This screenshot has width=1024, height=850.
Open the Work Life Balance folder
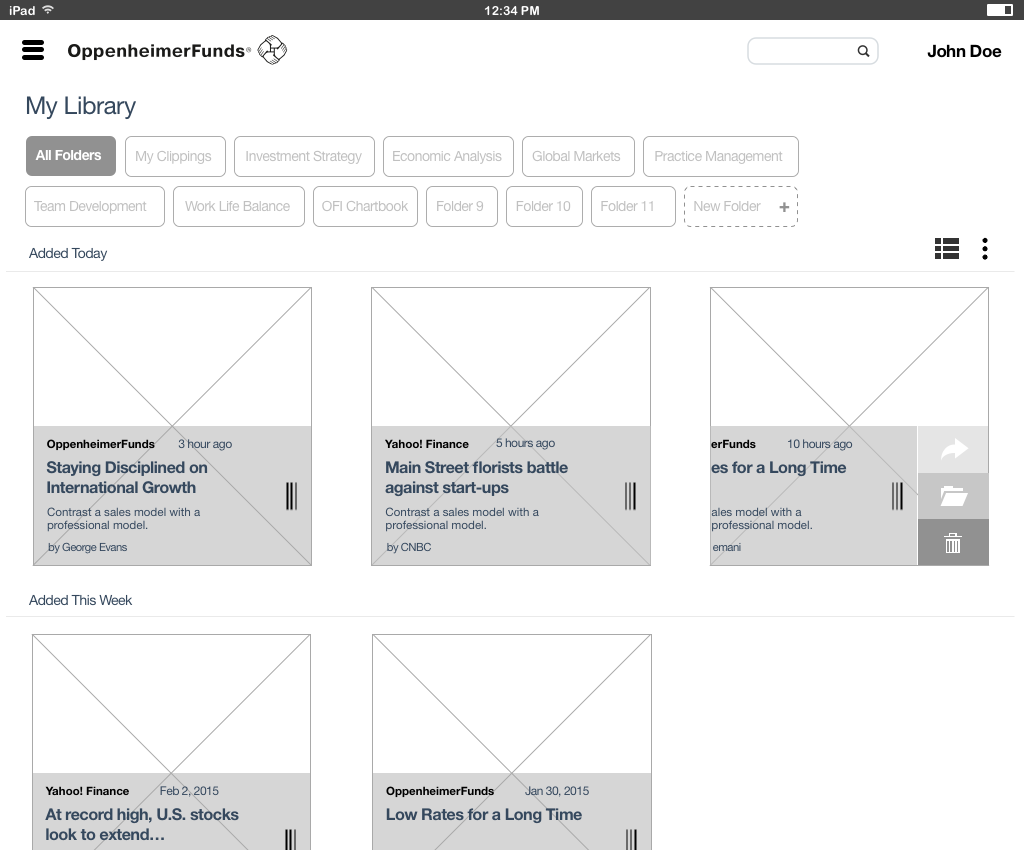click(x=238, y=206)
